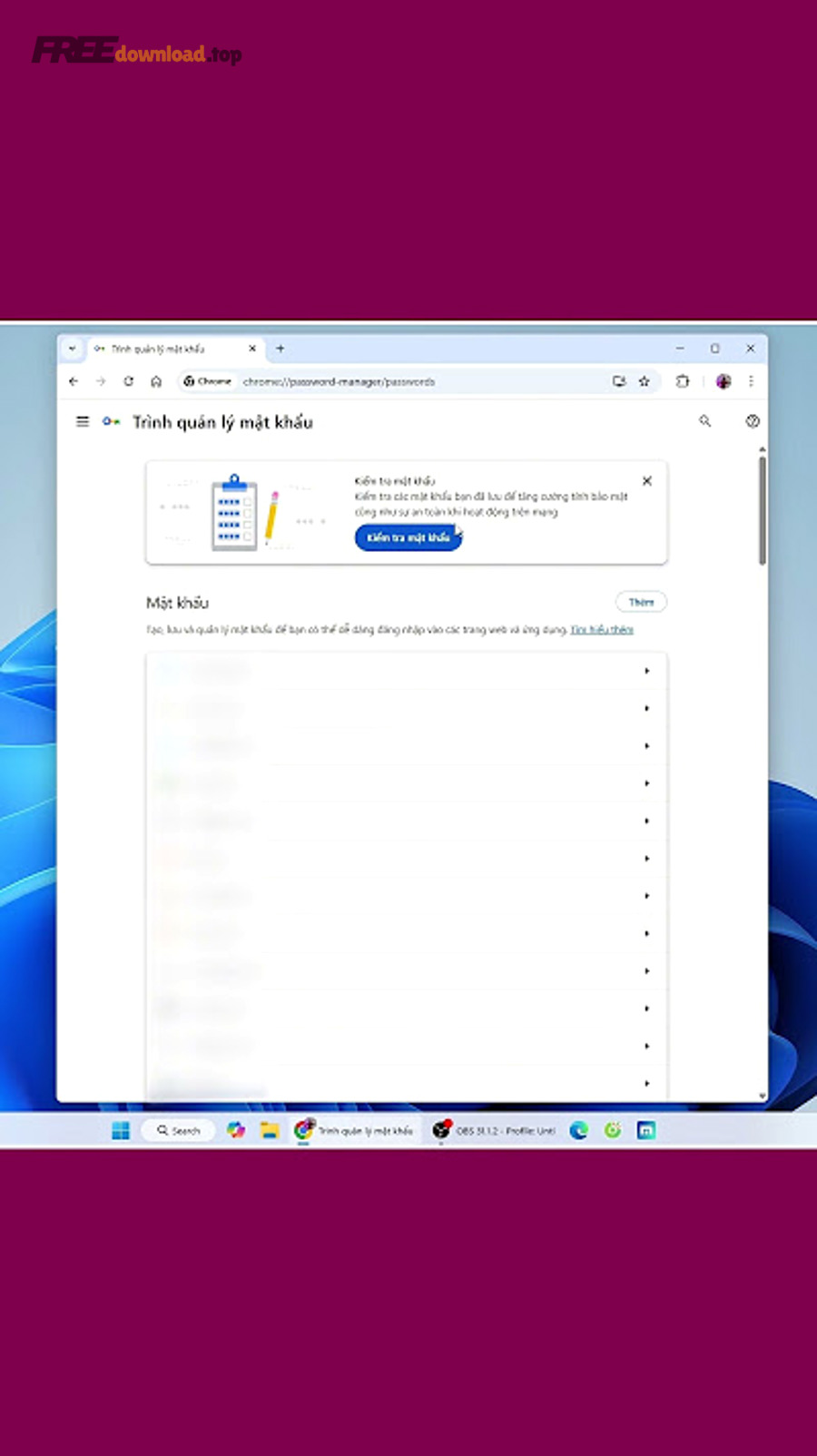Click the search passwords magnifier icon
Image resolution: width=817 pixels, height=1456 pixels.
click(704, 421)
